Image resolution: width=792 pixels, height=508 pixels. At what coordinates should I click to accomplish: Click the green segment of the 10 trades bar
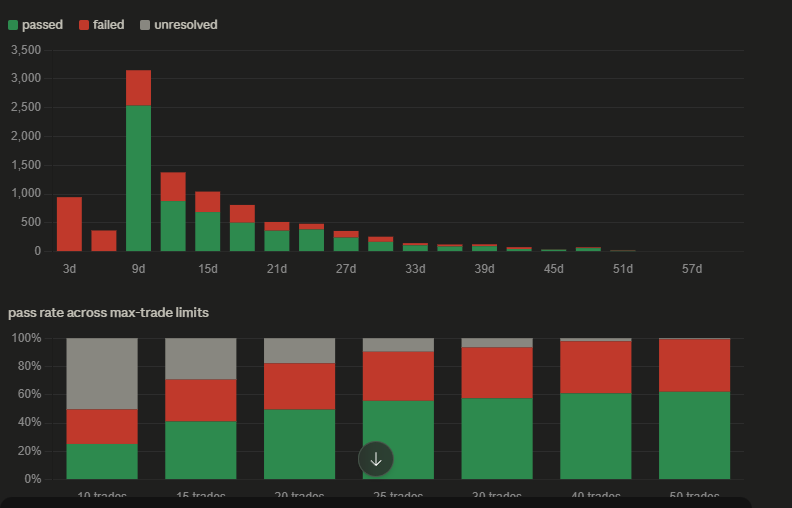tap(102, 462)
